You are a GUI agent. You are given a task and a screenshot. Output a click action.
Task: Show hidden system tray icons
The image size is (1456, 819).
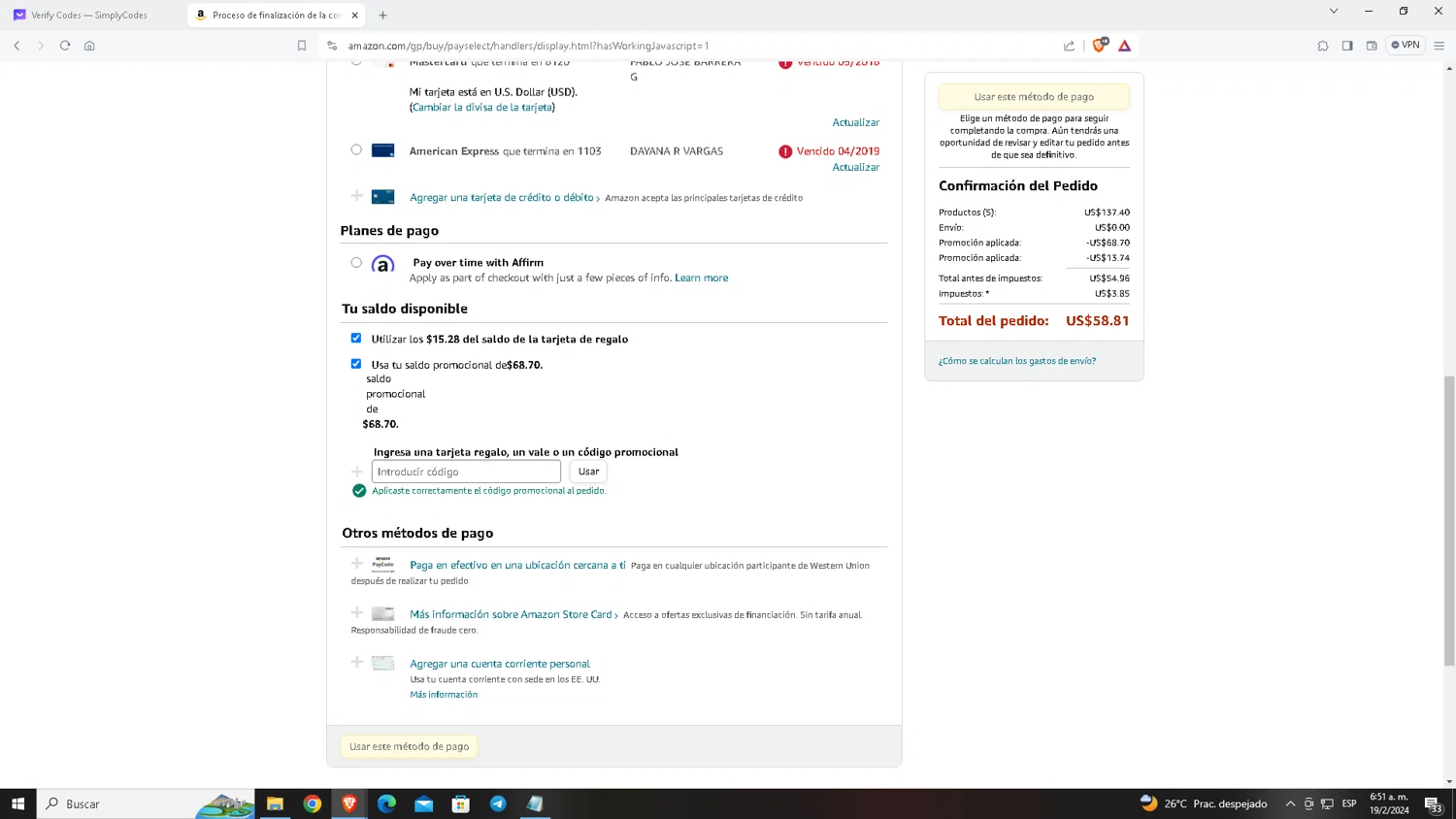pos(1290,803)
